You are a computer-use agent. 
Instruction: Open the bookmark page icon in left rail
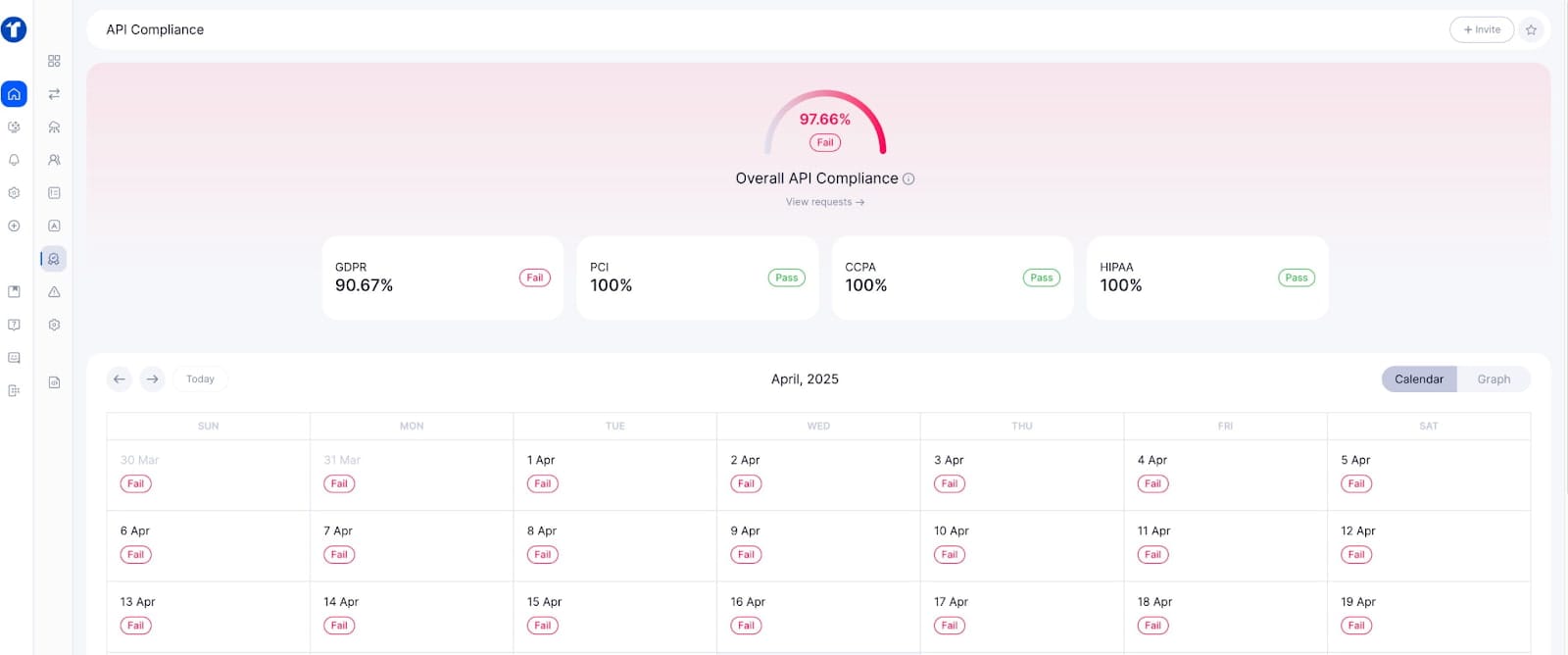click(x=14, y=291)
